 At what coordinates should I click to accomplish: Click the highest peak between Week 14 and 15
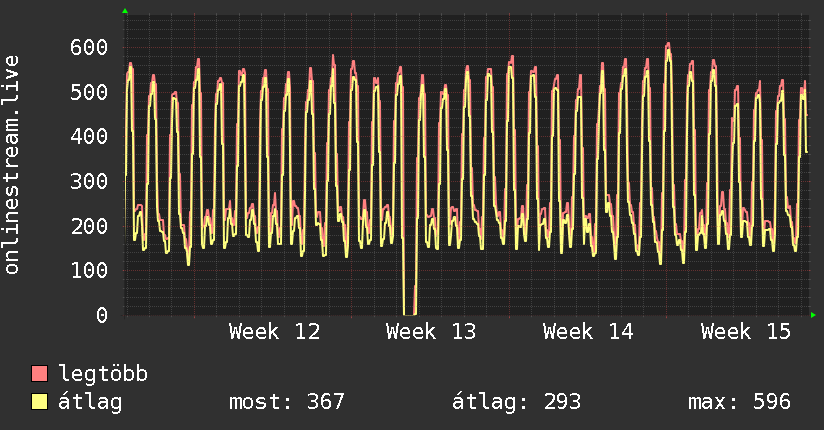click(667, 47)
